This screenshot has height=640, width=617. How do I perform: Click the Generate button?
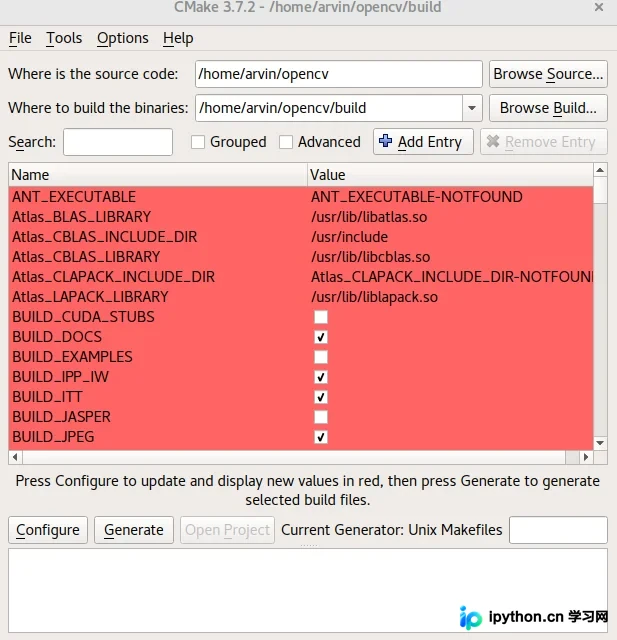click(134, 530)
